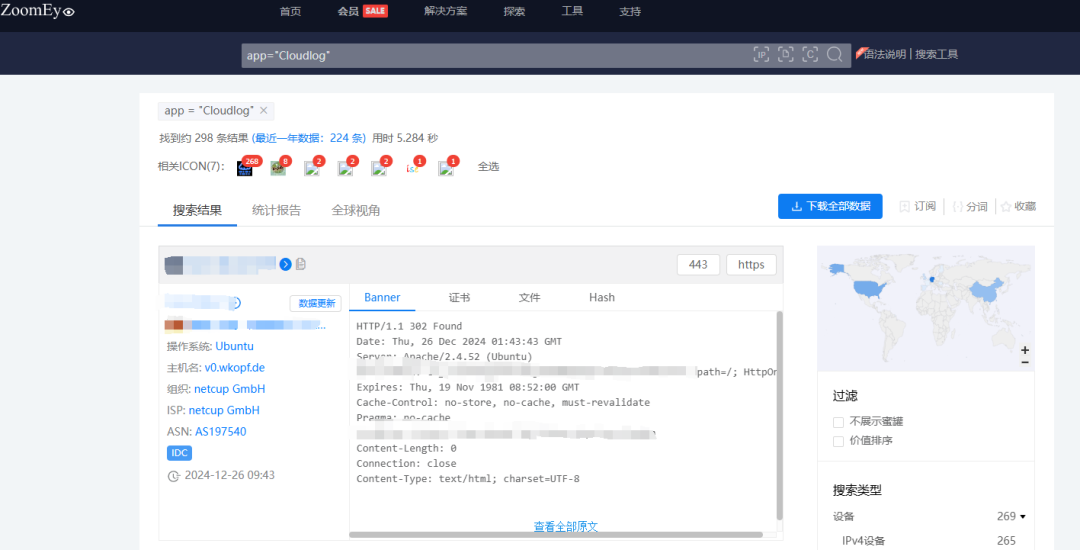Select the first related icon with 2 badge

tap(312, 167)
